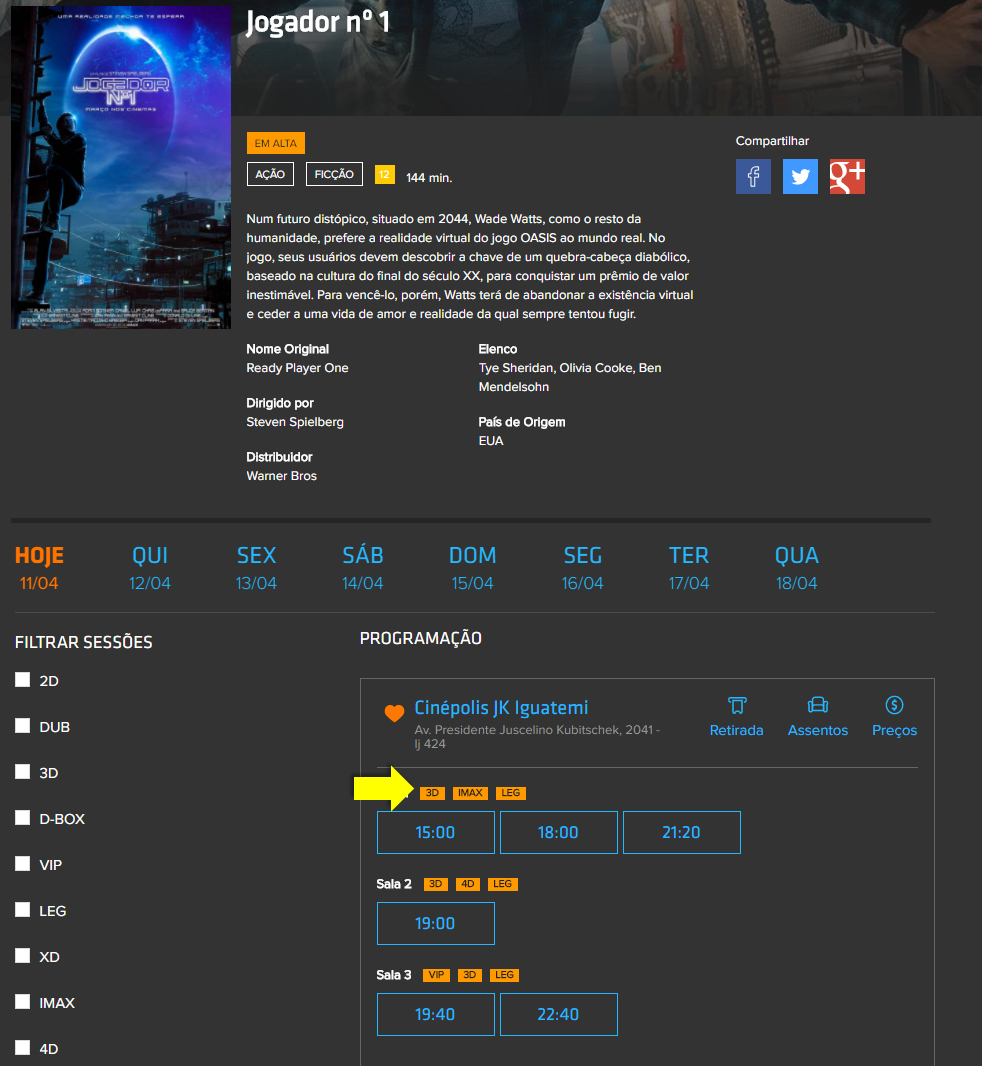Viewport: 982px width, 1066px height.
Task: Switch to QUA 18/04 date
Action: pyautogui.click(x=797, y=568)
